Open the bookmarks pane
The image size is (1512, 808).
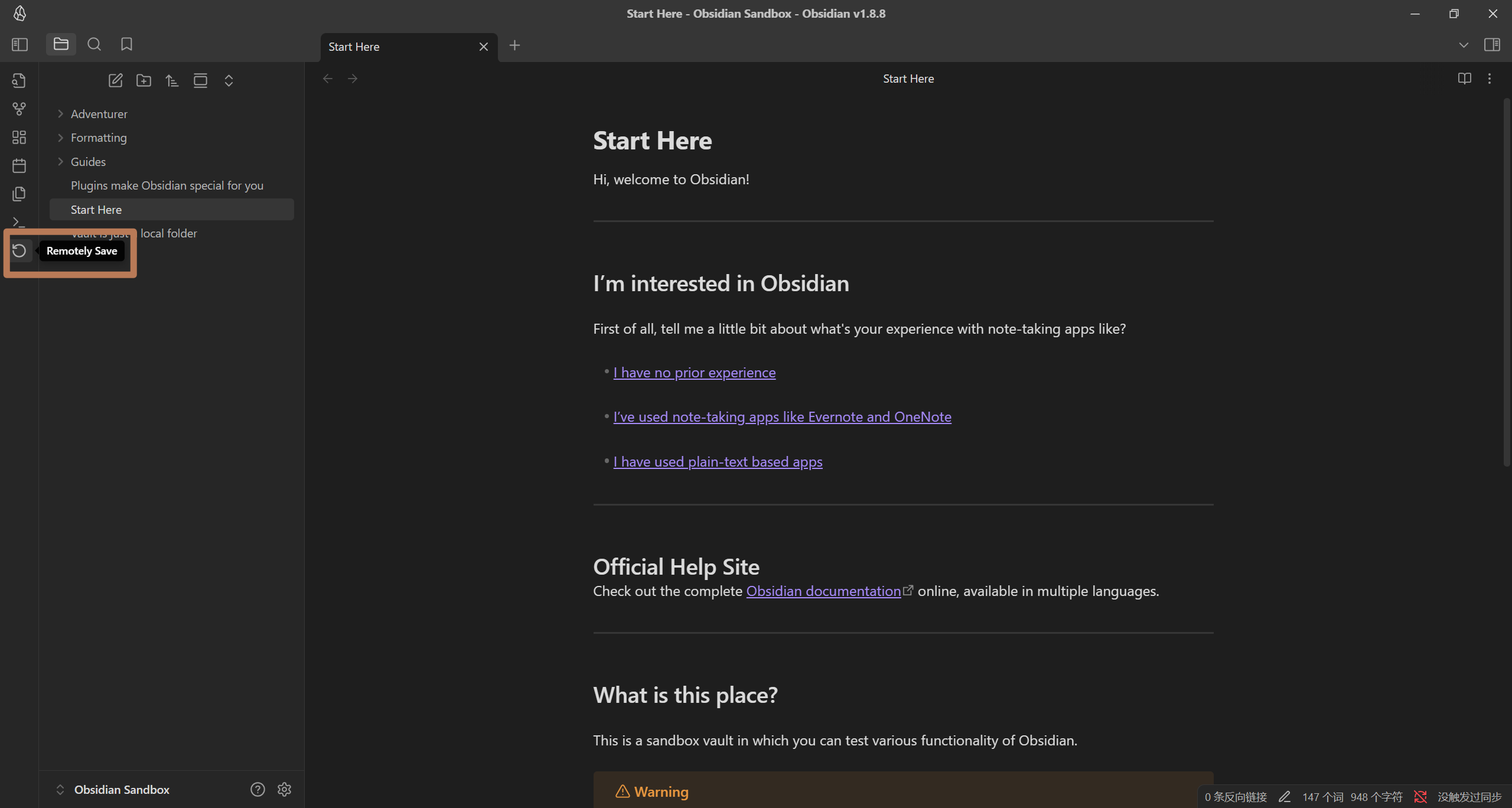click(126, 44)
